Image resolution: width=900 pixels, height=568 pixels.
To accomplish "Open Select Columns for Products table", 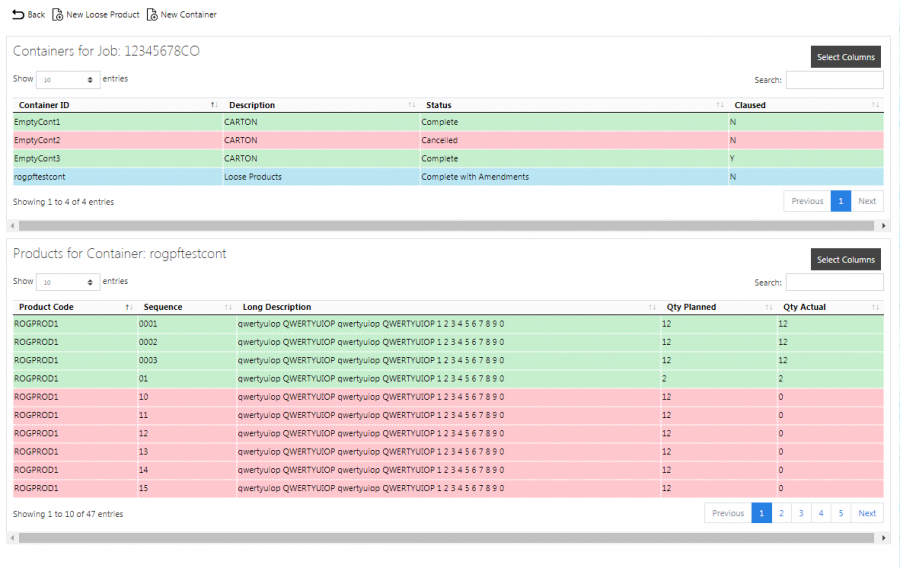I will (845, 259).
